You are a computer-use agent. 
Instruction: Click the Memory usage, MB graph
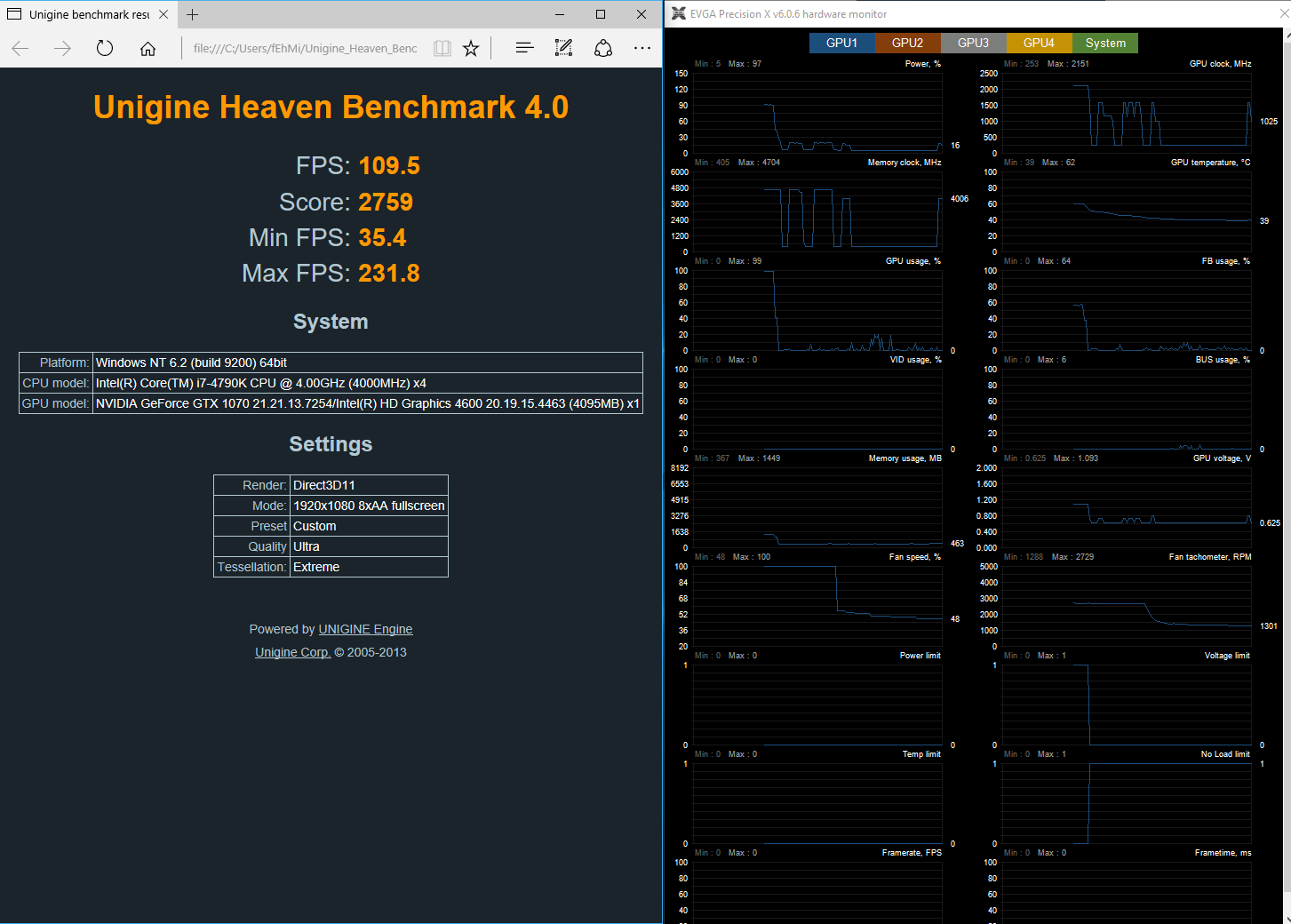(817, 507)
